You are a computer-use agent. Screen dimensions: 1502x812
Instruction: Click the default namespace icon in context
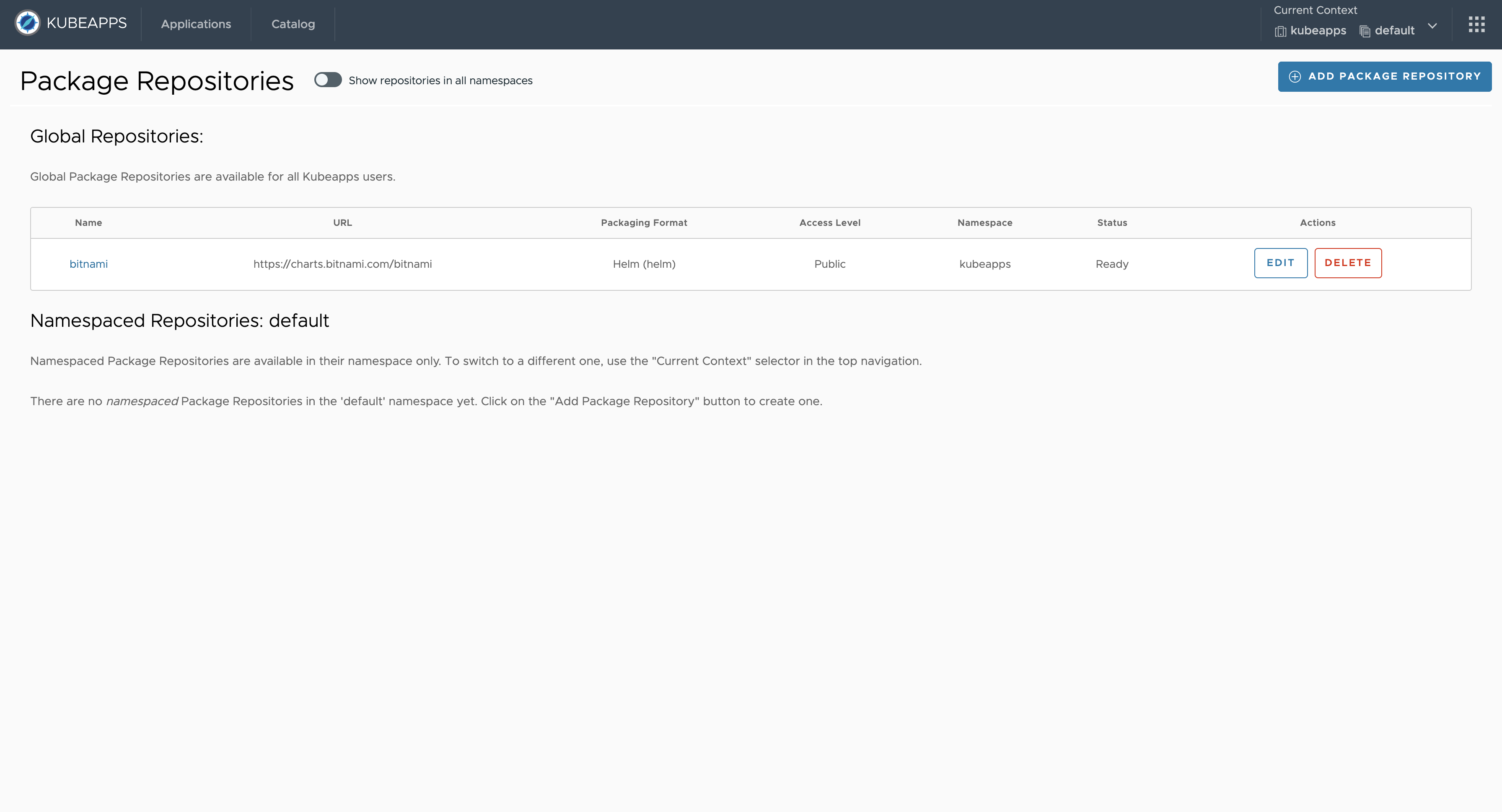1365,31
